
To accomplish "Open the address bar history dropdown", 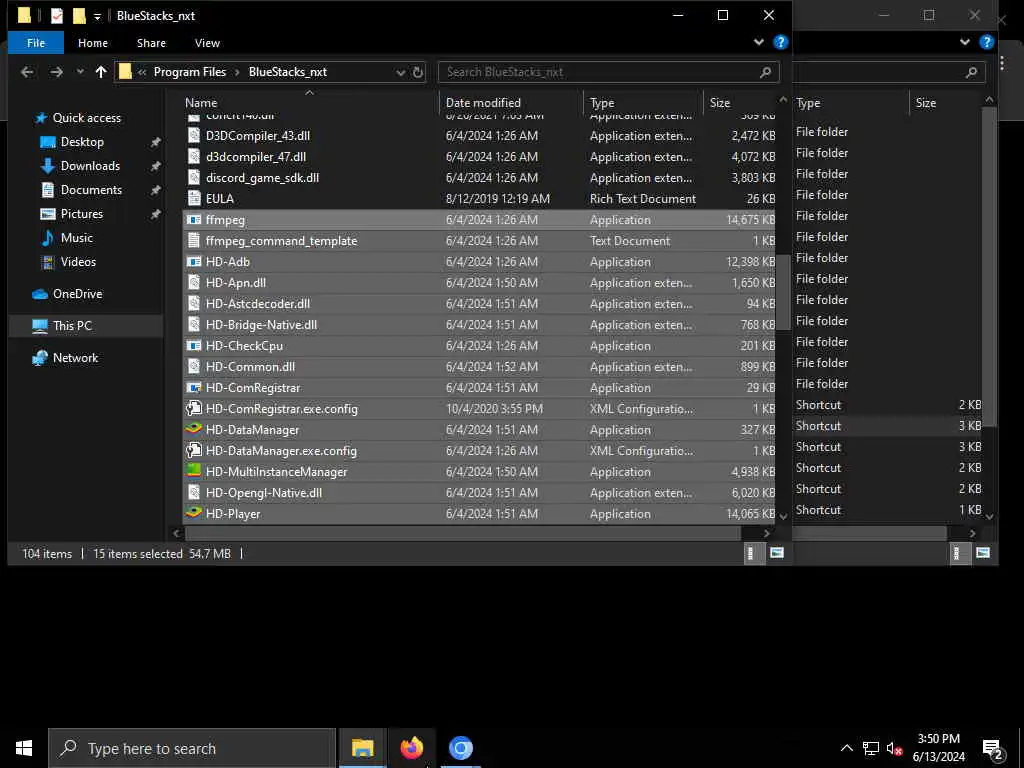I will (400, 72).
